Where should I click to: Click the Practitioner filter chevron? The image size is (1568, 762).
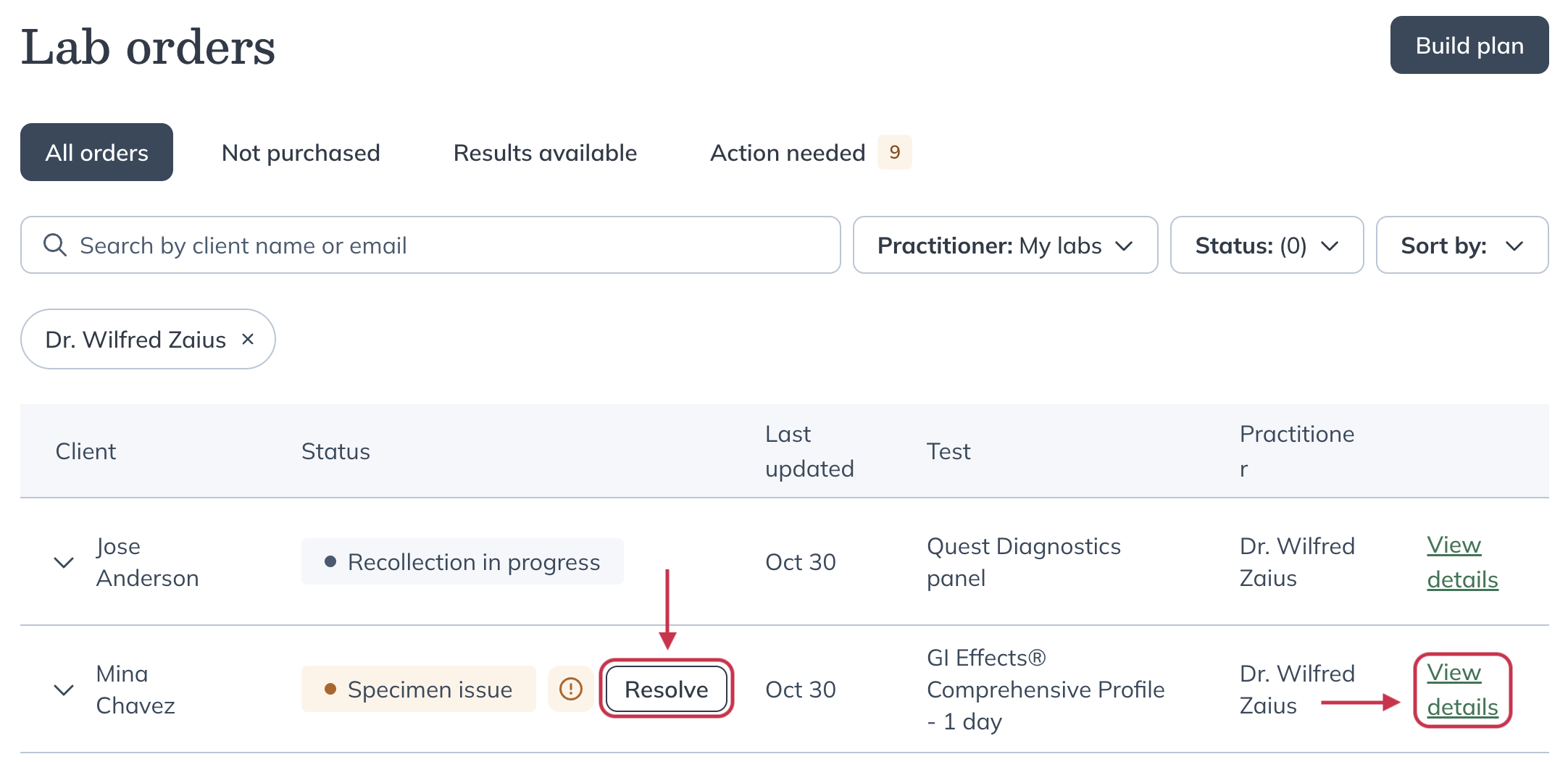click(x=1125, y=245)
